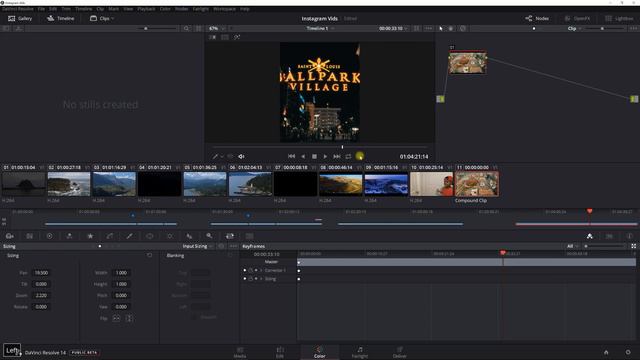Show the Scopes panel icon
Image resolution: width=640 pixels, height=360 pixels.
point(609,236)
